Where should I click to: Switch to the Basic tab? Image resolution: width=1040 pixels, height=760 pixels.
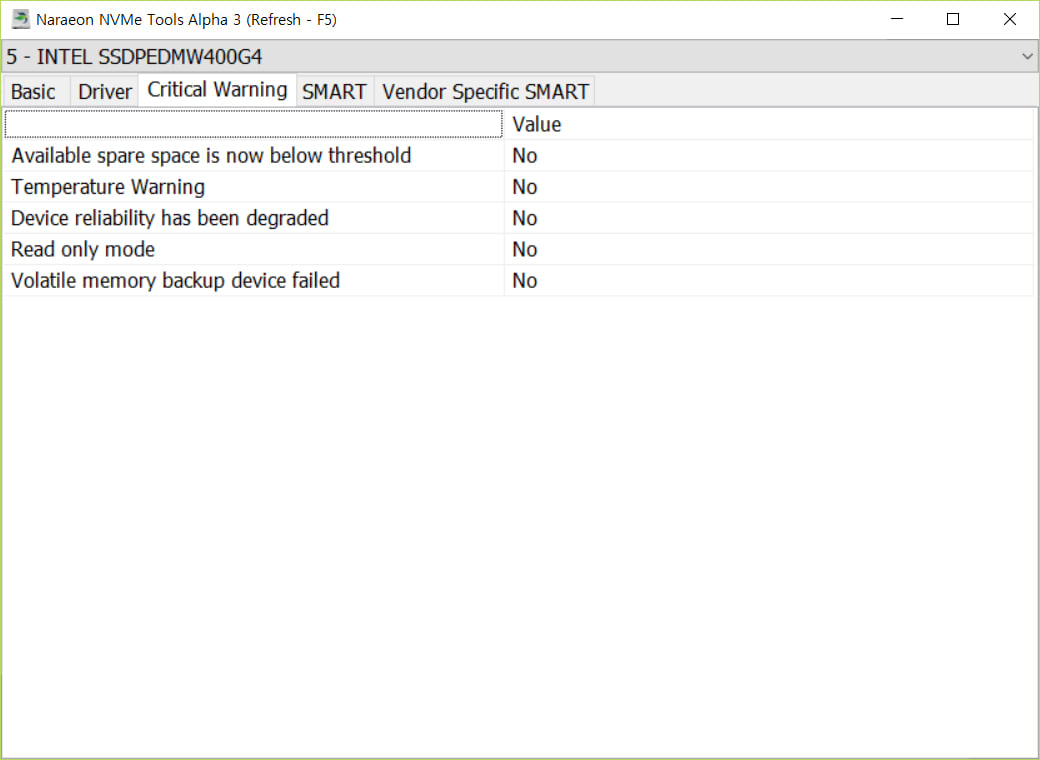(34, 92)
